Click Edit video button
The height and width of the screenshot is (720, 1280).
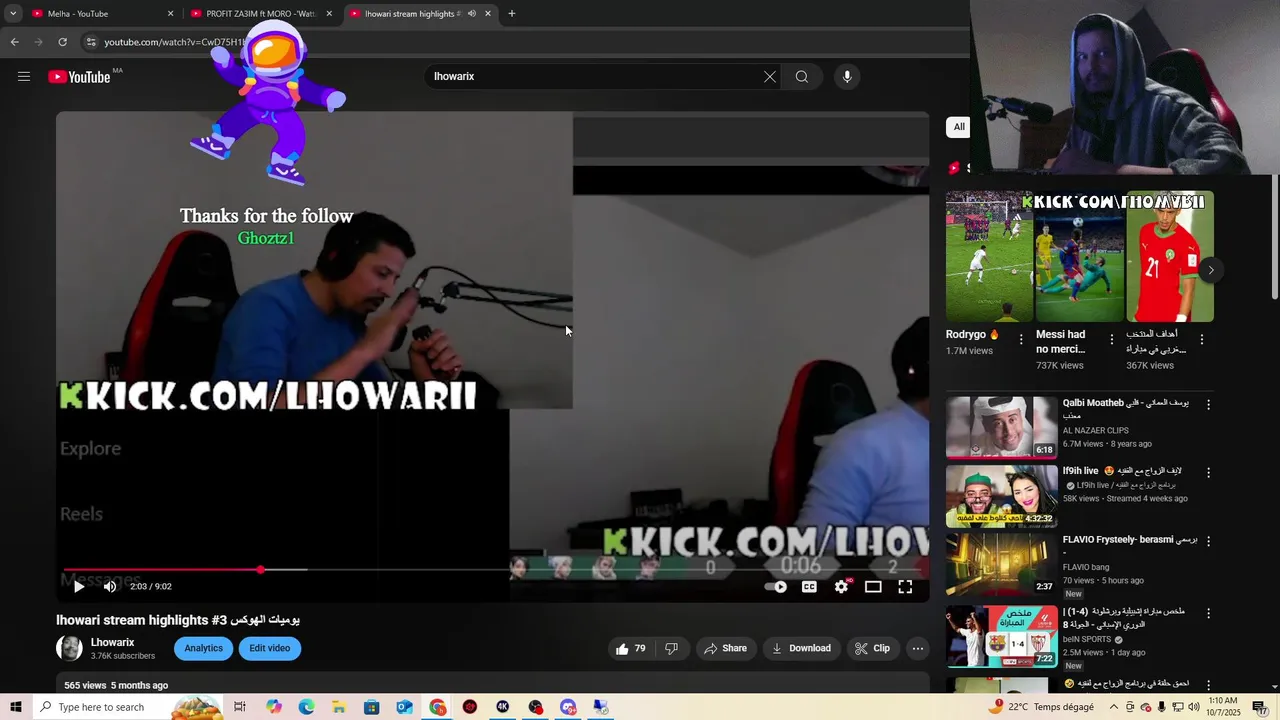click(270, 648)
